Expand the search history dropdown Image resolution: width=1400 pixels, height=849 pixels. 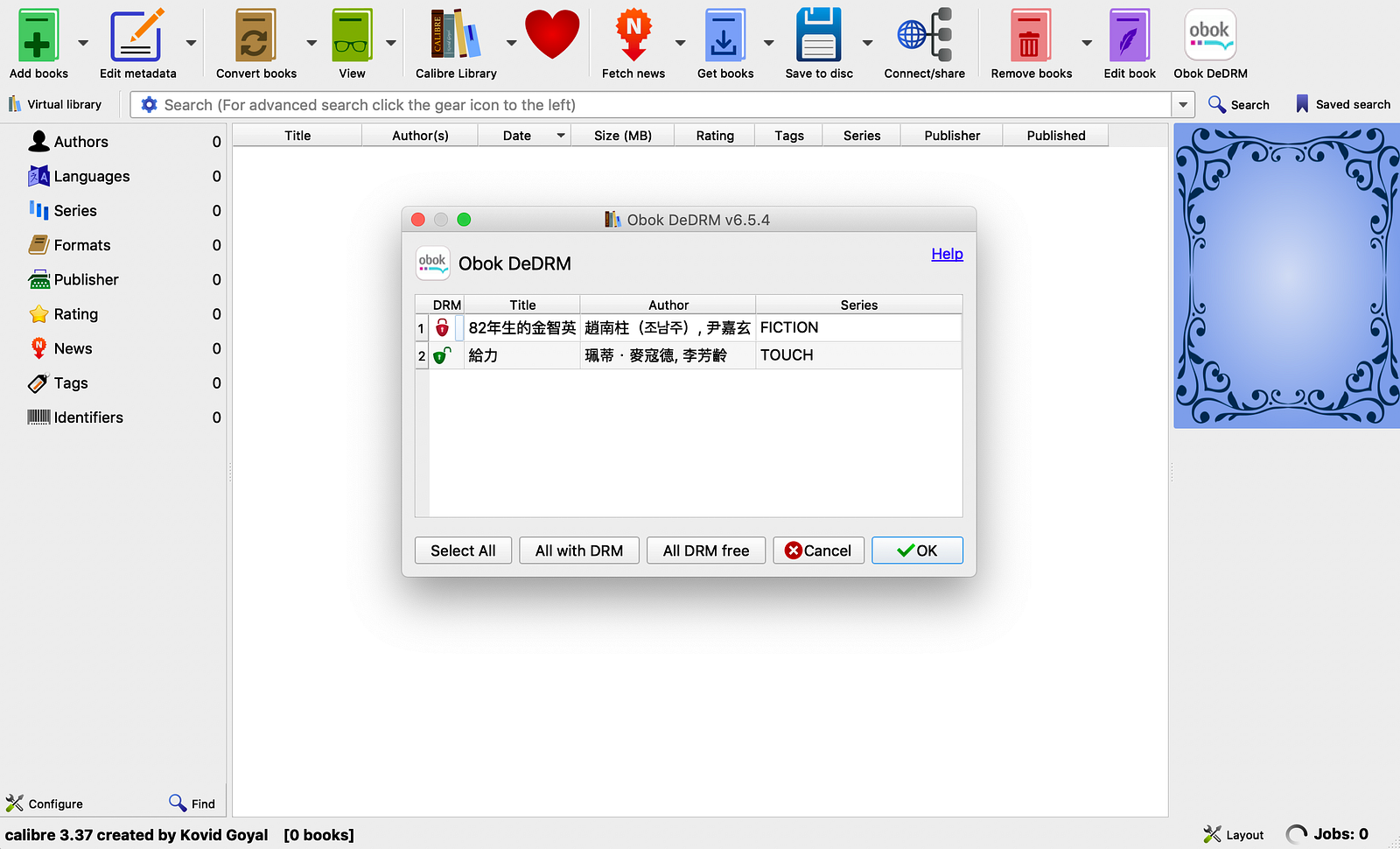[x=1183, y=105]
